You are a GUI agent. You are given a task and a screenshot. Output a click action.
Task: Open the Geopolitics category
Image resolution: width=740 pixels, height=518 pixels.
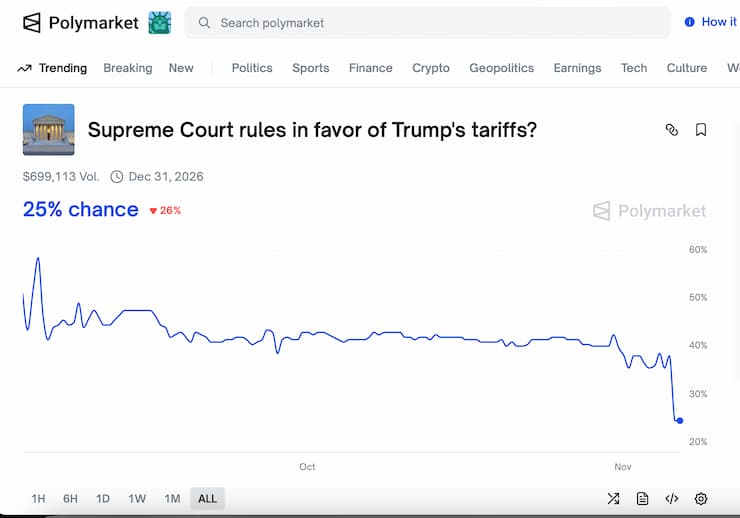pyautogui.click(x=501, y=68)
